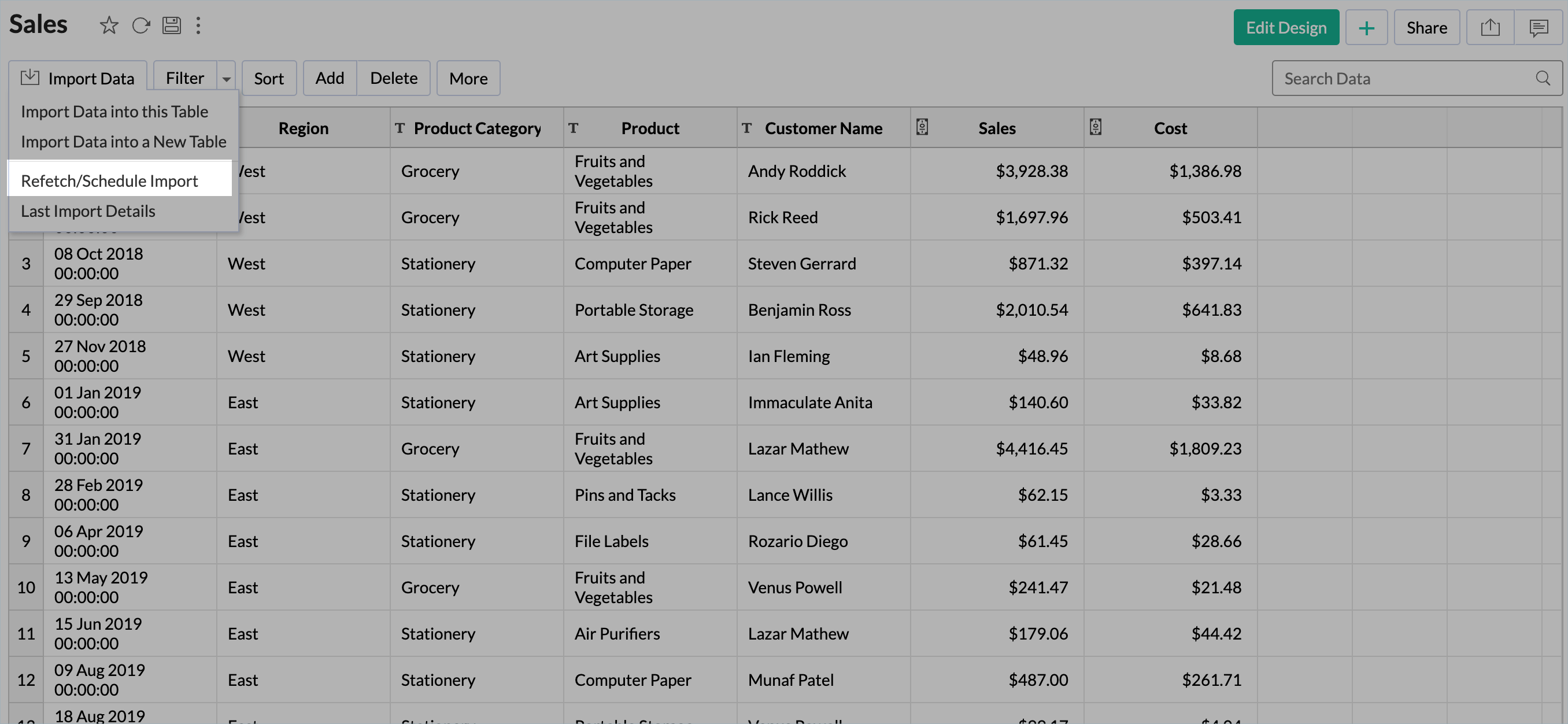Click the refresh icon beside the Sales title
The width and height of the screenshot is (1568, 724).
pyautogui.click(x=140, y=25)
